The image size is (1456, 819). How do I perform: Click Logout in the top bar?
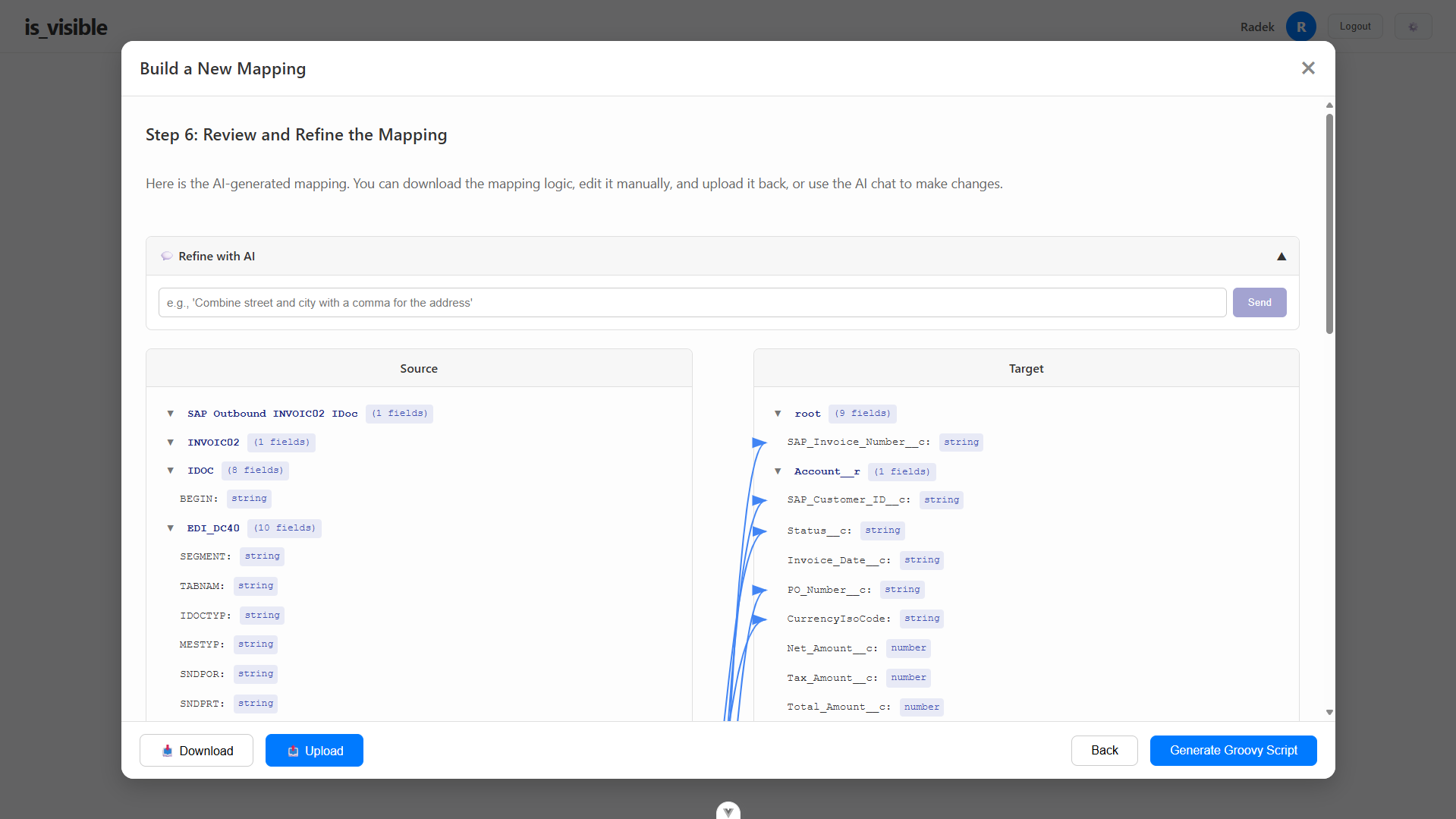1355,25
